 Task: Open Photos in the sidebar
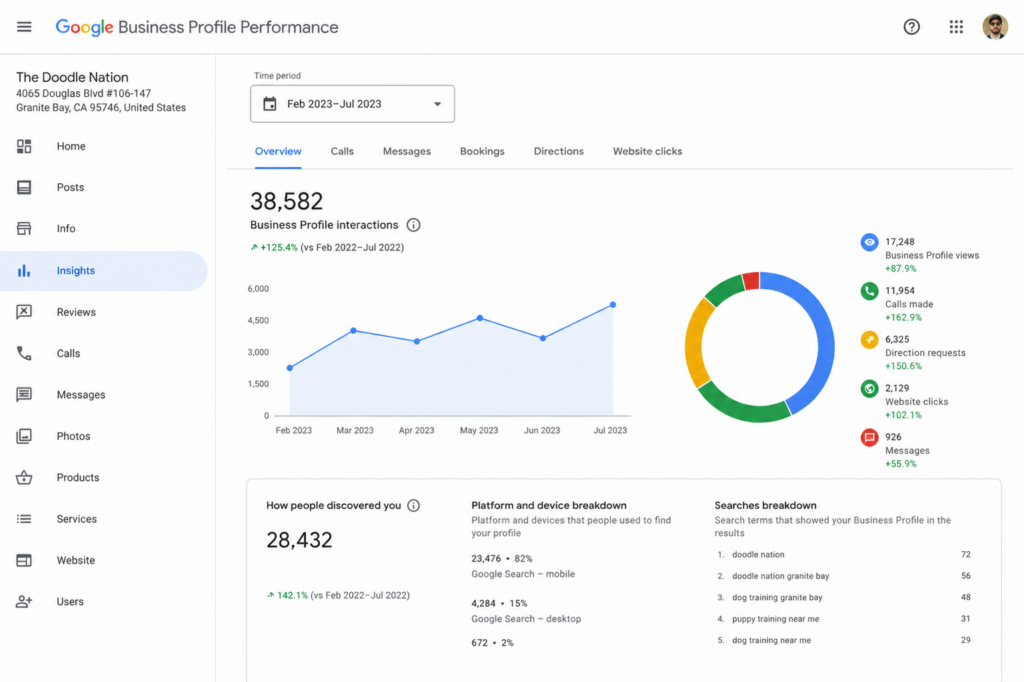pos(104,436)
